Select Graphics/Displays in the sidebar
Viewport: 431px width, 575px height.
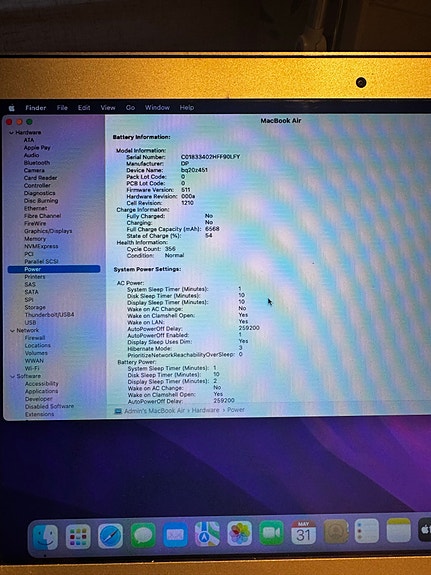coord(48,231)
